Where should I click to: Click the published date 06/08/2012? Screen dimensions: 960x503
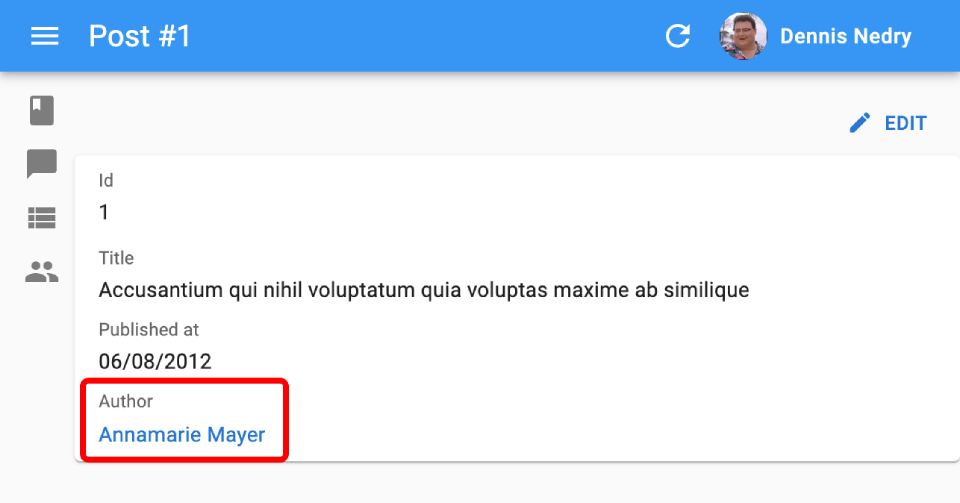click(155, 361)
